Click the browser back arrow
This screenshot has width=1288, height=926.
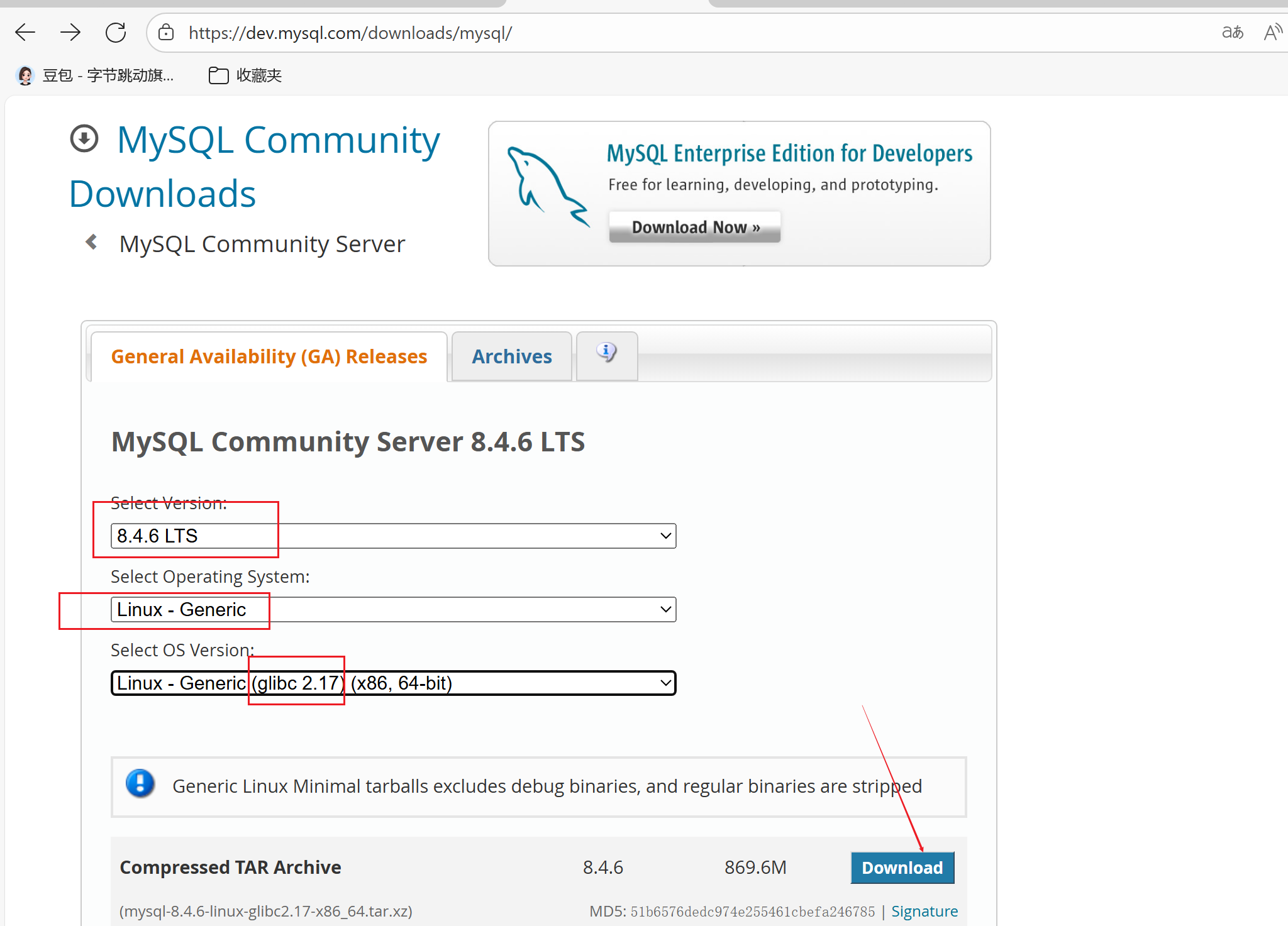coord(25,32)
